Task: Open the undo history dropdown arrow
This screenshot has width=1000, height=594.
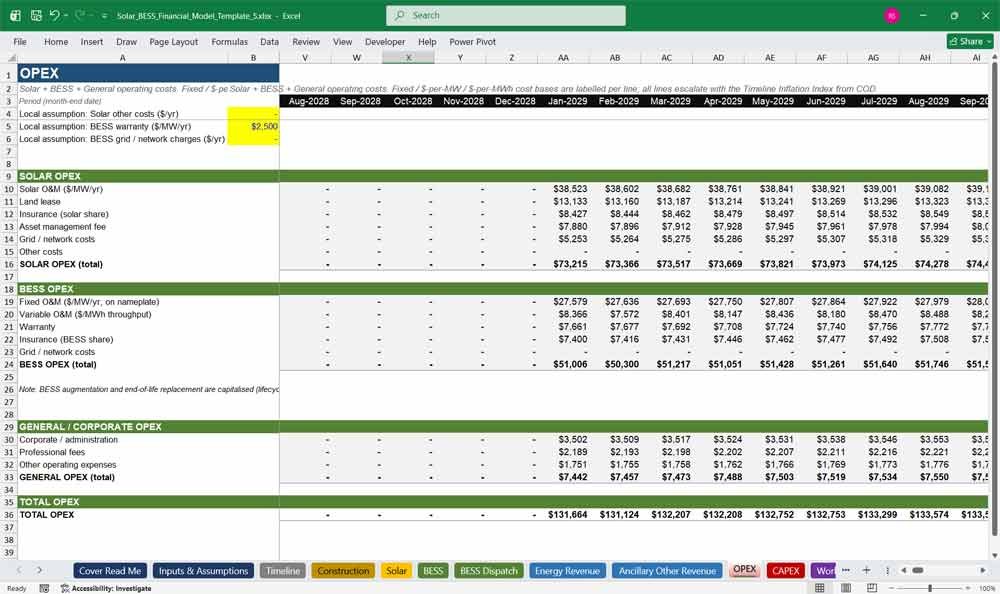Action: coord(66,15)
